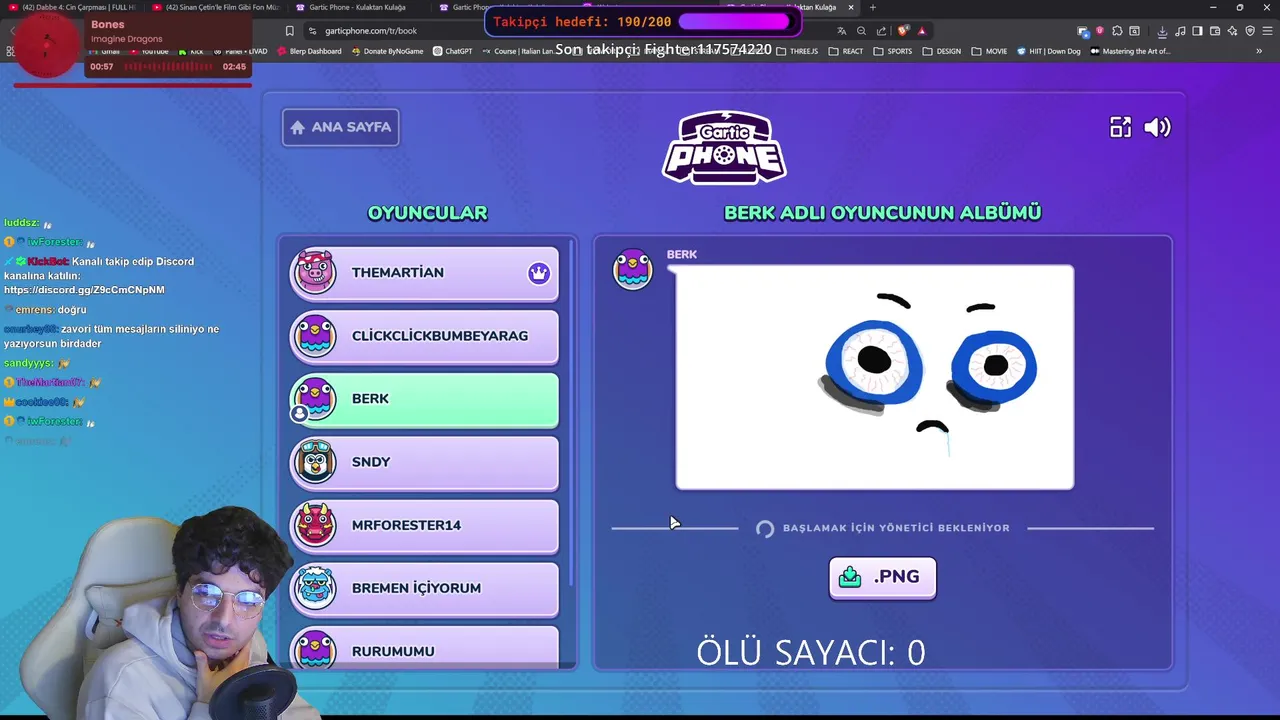Select player MRFORESTER14
The image size is (1280, 720).
tap(424, 525)
